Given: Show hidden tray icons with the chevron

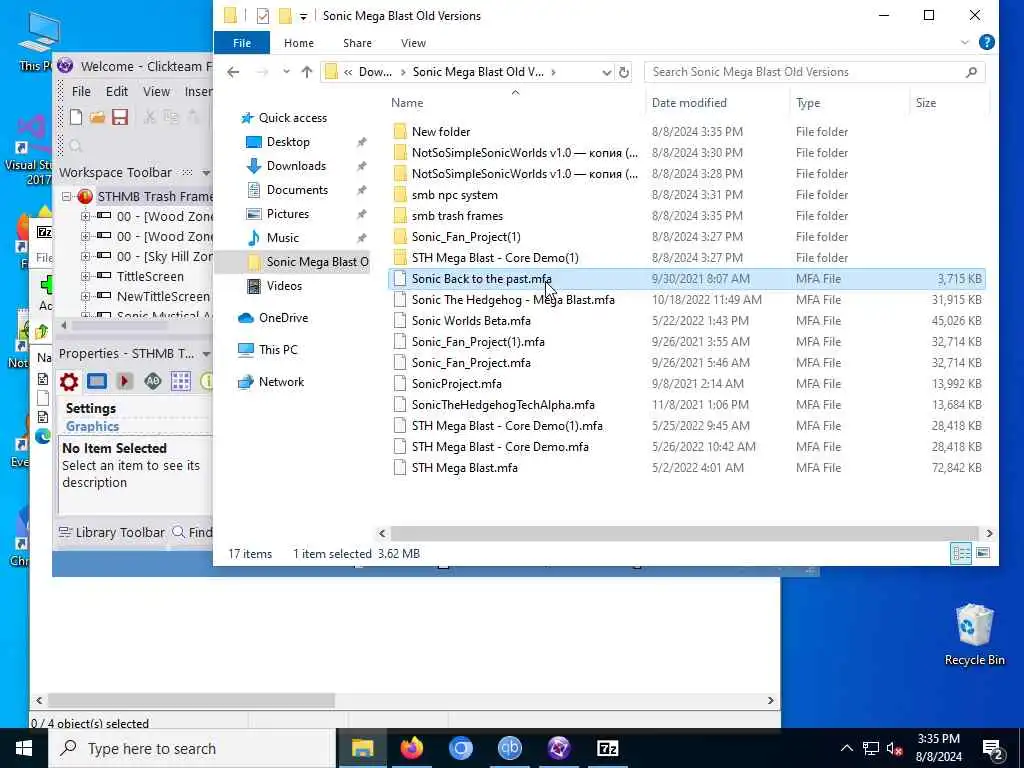Looking at the screenshot, I should pos(846,748).
